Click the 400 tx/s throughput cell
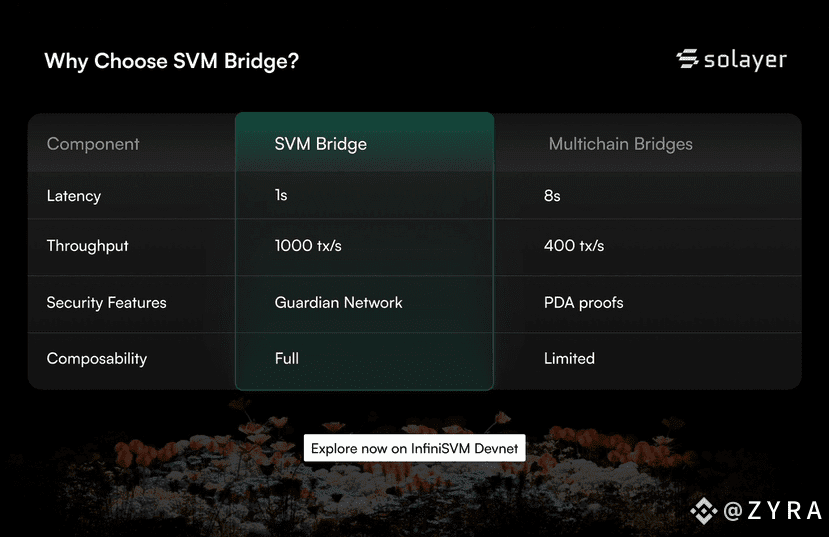This screenshot has height=537, width=829. [x=574, y=246]
